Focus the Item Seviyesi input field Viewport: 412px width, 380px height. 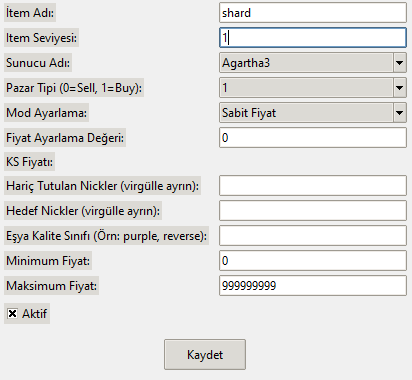click(x=313, y=38)
